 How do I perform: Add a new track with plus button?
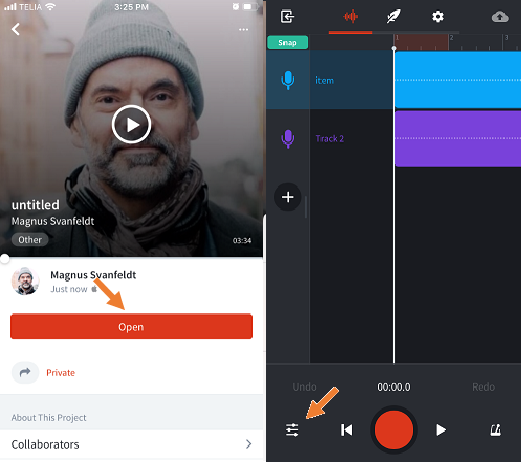coord(287,197)
